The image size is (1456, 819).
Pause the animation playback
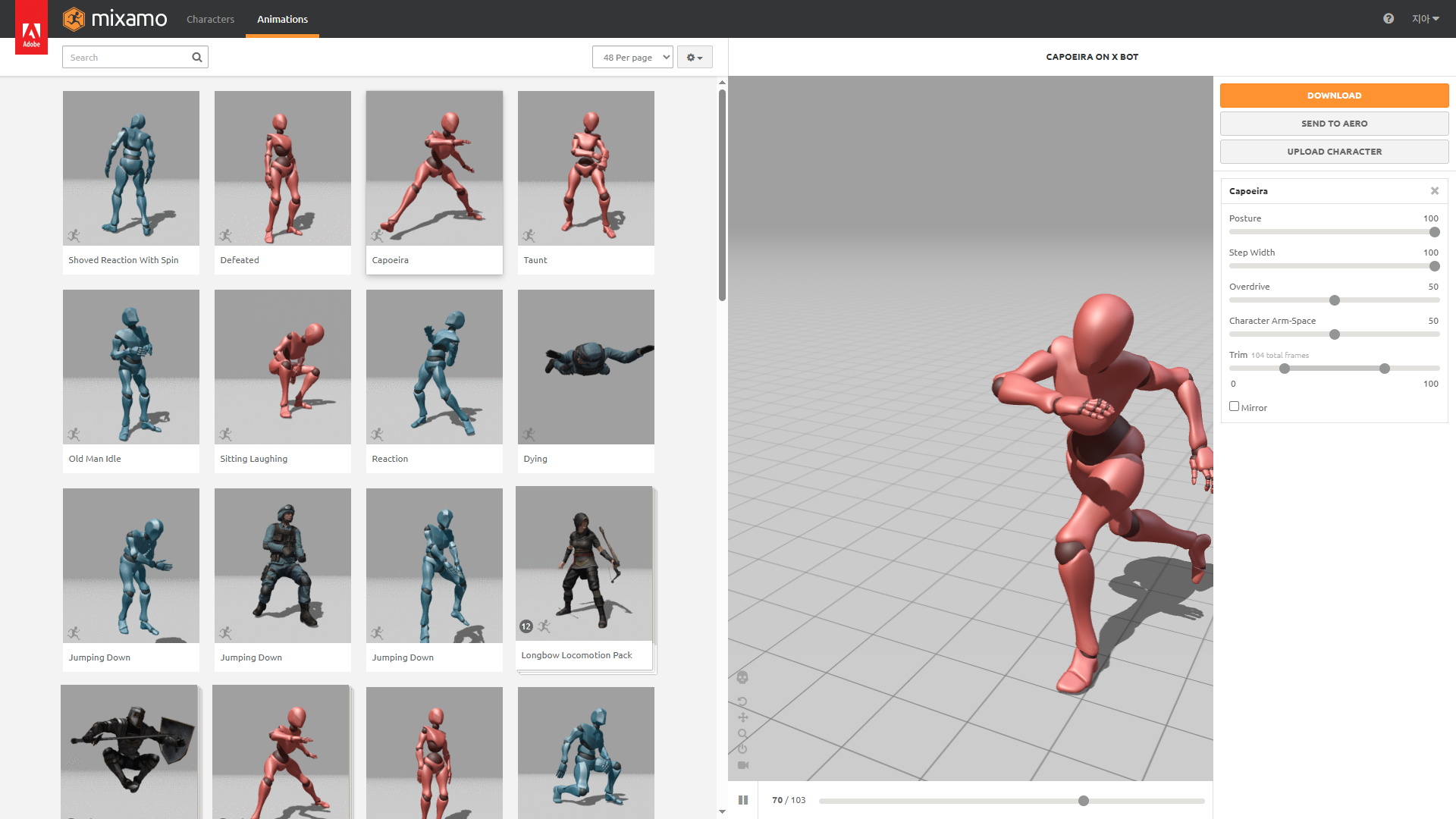tap(743, 800)
